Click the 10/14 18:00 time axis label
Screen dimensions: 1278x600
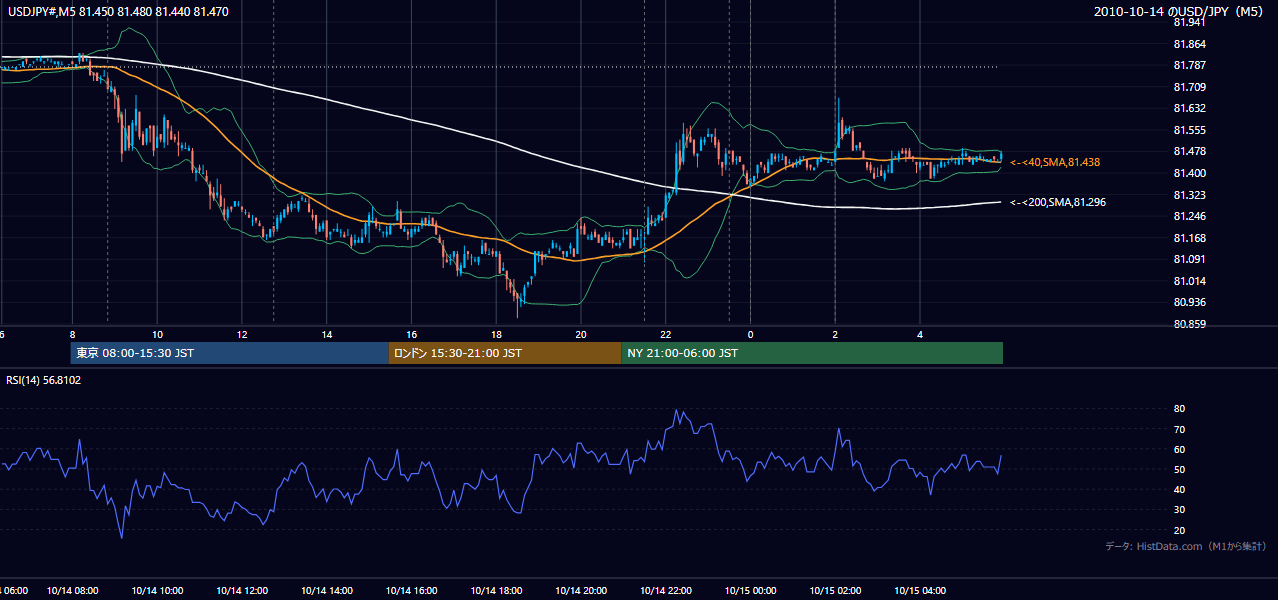pos(497,591)
